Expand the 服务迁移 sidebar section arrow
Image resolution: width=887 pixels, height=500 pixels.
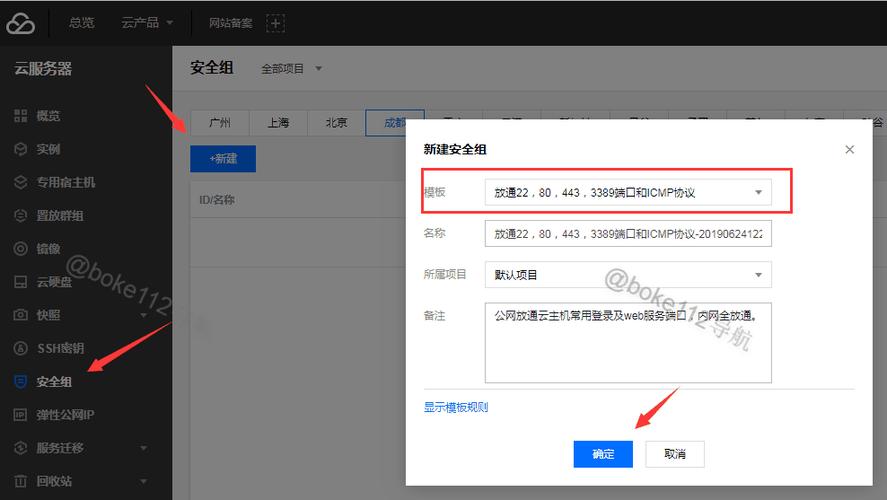pos(144,448)
